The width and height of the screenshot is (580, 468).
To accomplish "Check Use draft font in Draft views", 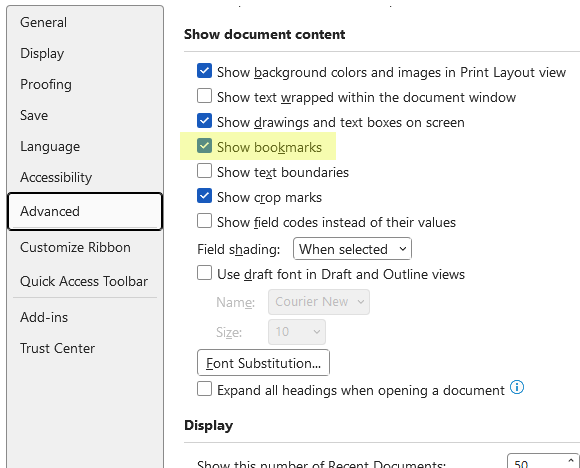I will coord(204,273).
